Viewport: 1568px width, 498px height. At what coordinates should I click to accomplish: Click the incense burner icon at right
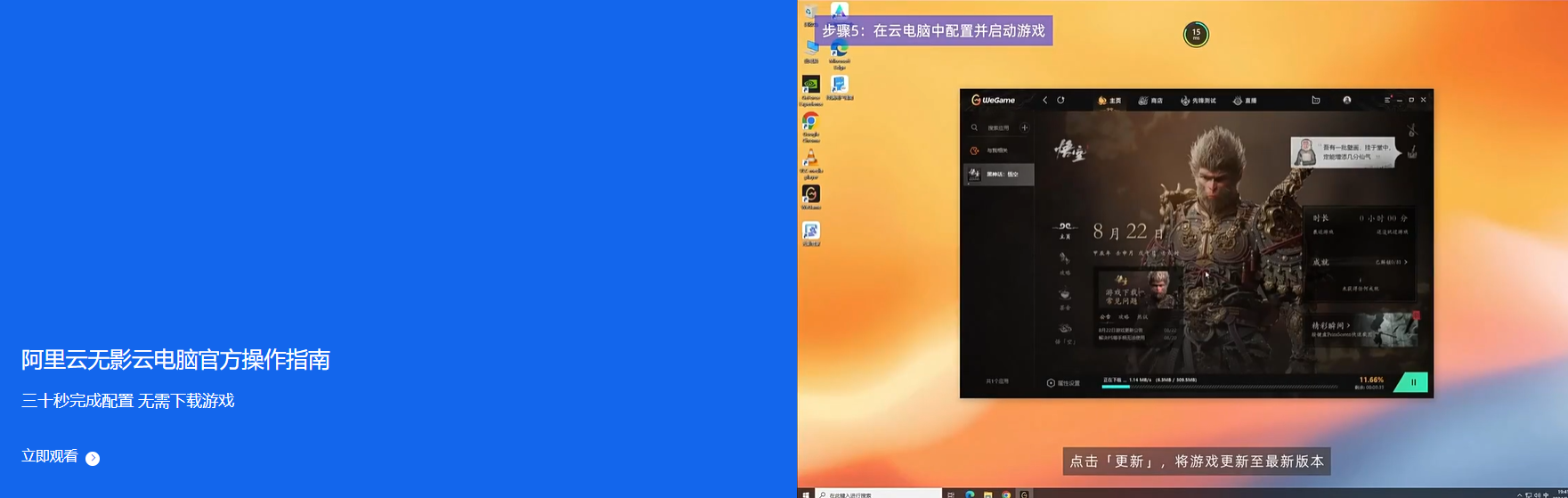(x=1412, y=152)
